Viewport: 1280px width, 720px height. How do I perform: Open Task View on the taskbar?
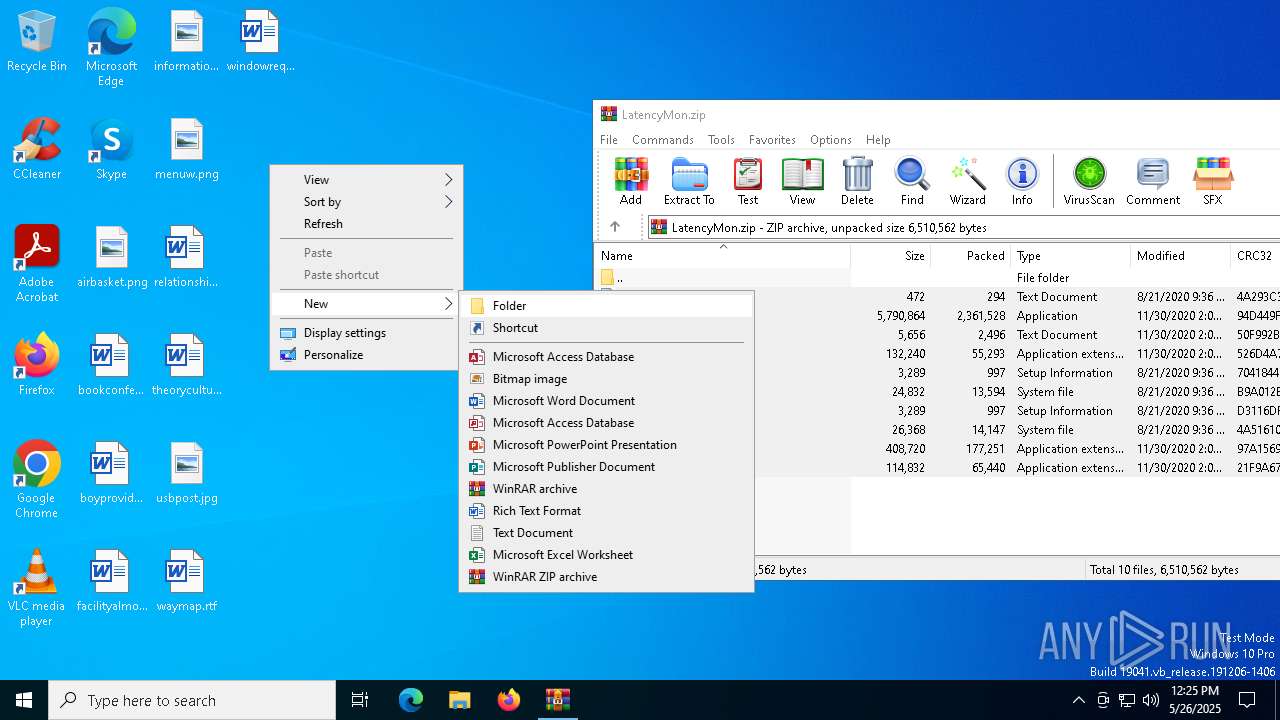[x=360, y=700]
